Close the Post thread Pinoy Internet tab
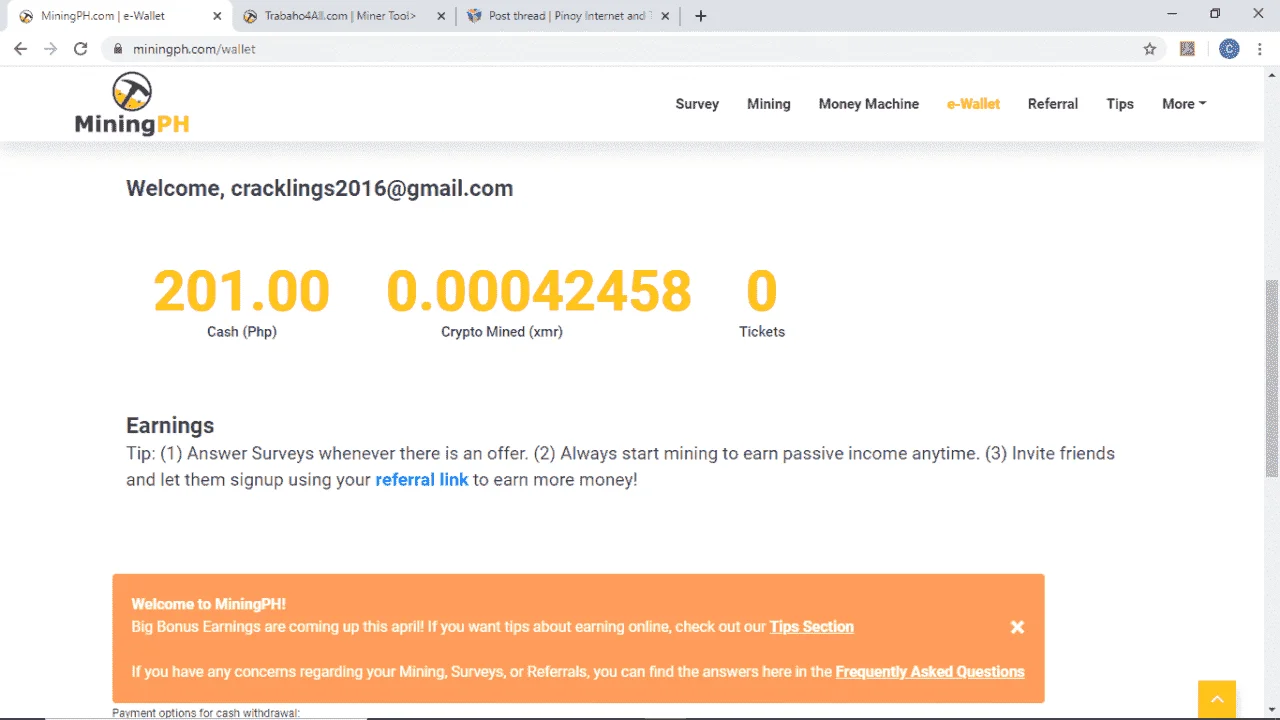This screenshot has width=1280, height=720. pyautogui.click(x=666, y=16)
